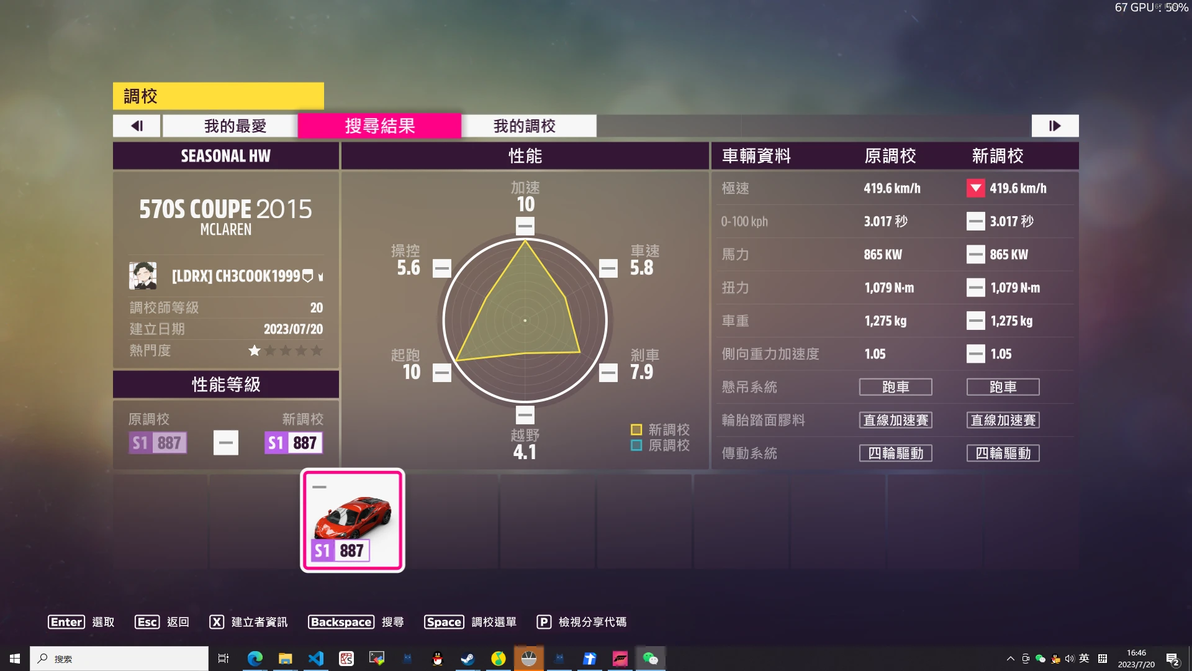The height and width of the screenshot is (671, 1192).
Task: Click the 新調校 四輪驅動 drivetrain tag
Action: click(1003, 453)
